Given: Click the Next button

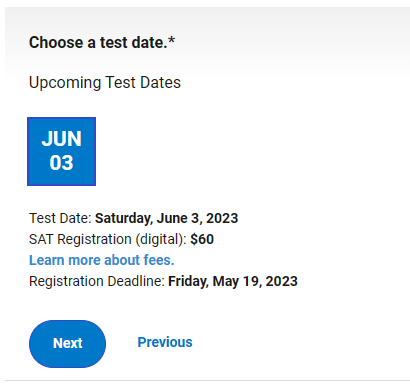Looking at the screenshot, I should [x=67, y=344].
